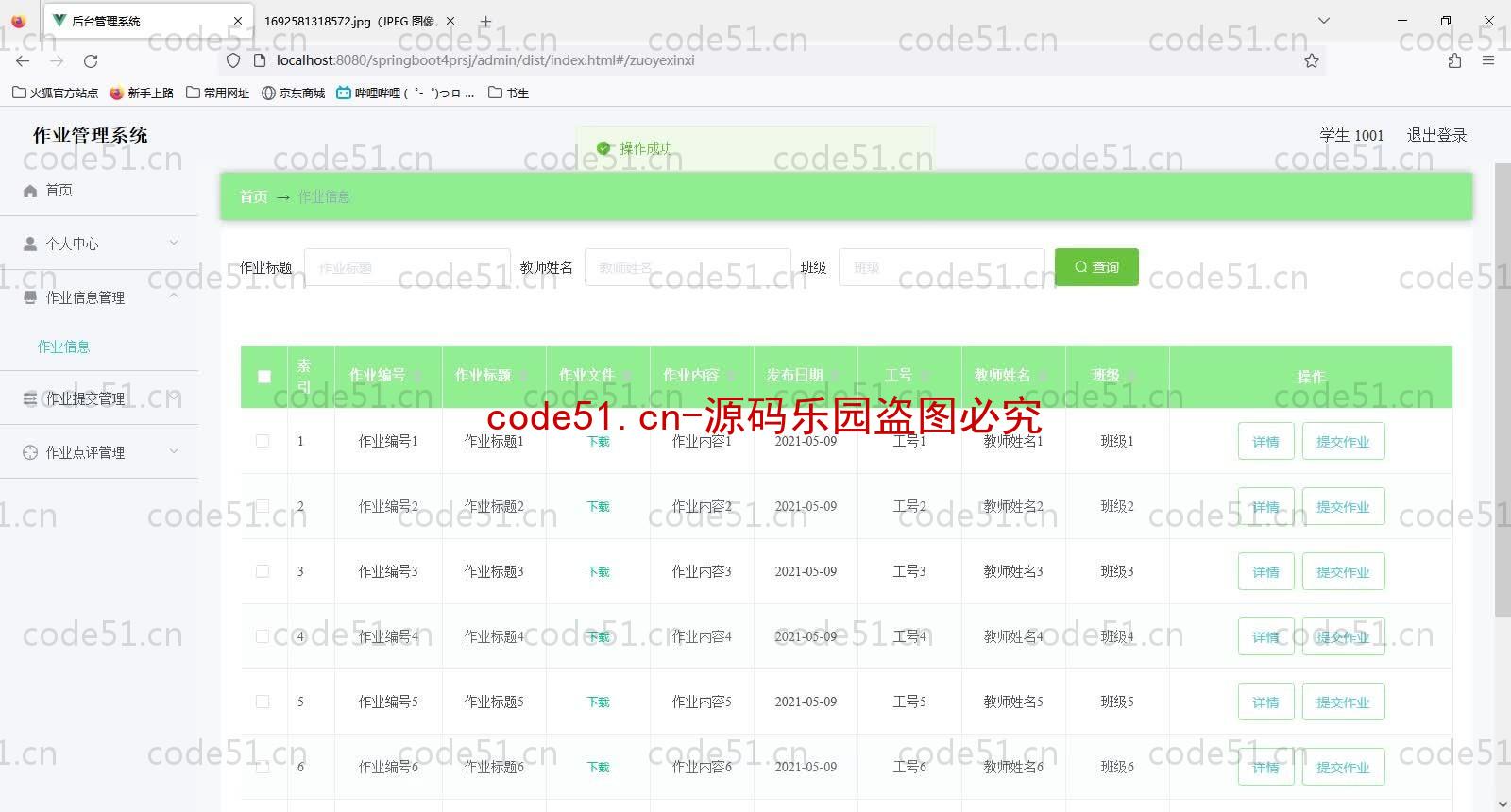Open the extensions icon in toolbar

1454,60
